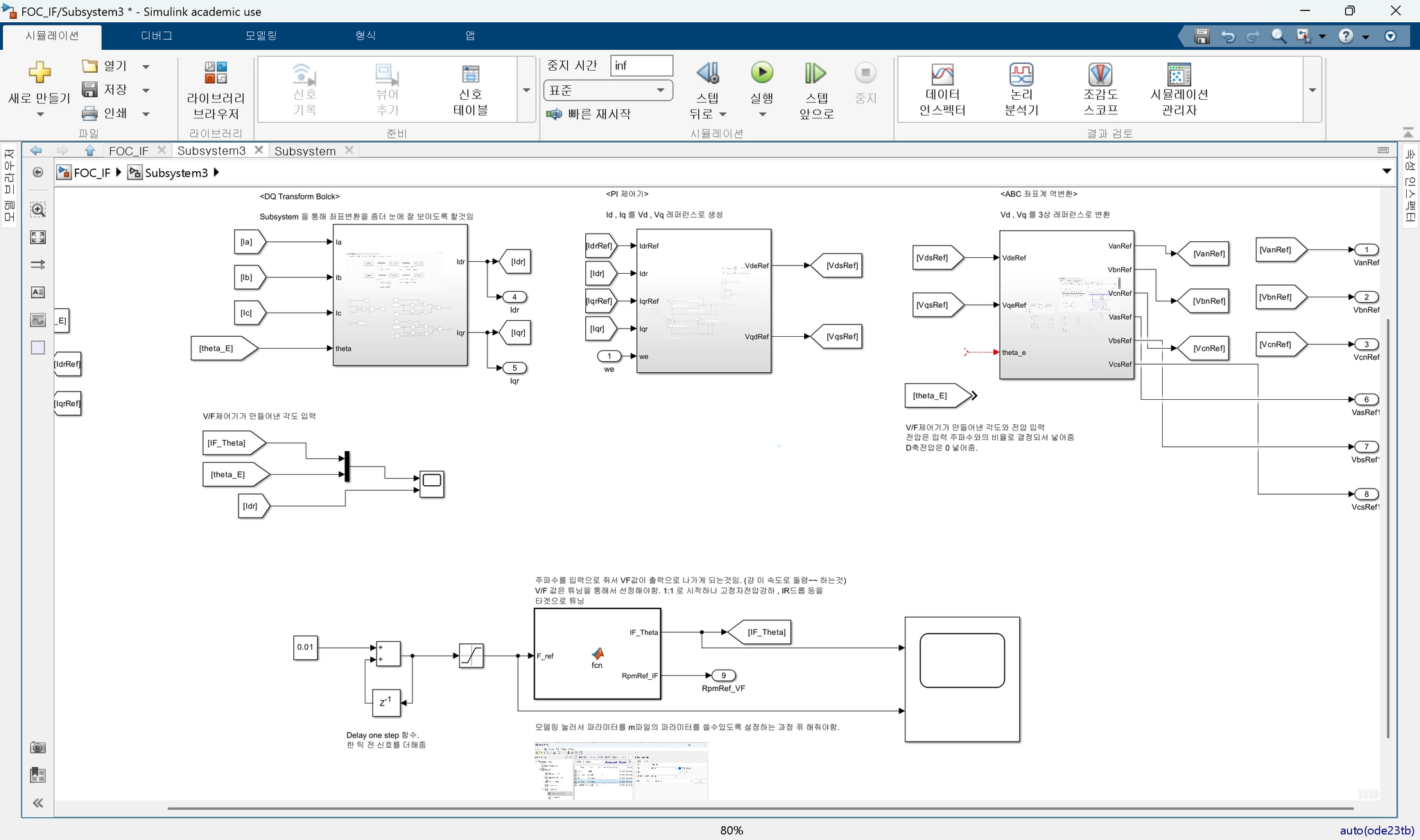Image resolution: width=1420 pixels, height=840 pixels.
Task: Open the Bird's-Eye Scope icon
Action: point(1100,75)
